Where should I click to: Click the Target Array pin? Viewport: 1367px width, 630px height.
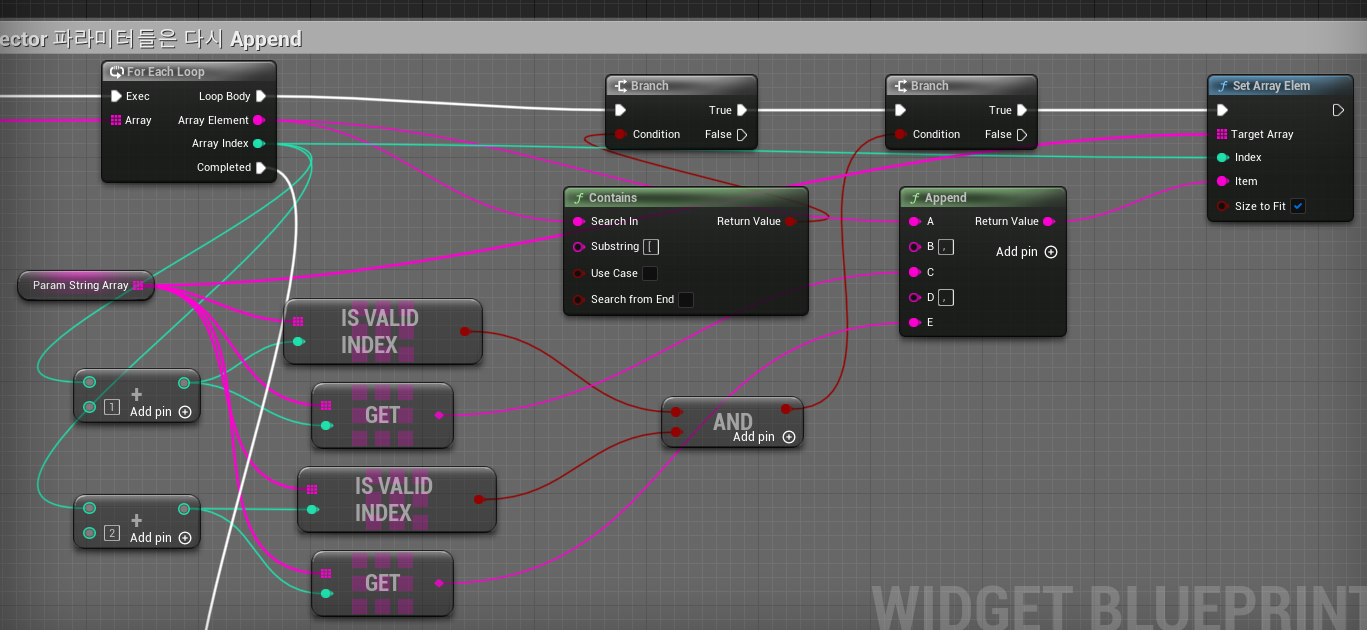coord(1222,134)
